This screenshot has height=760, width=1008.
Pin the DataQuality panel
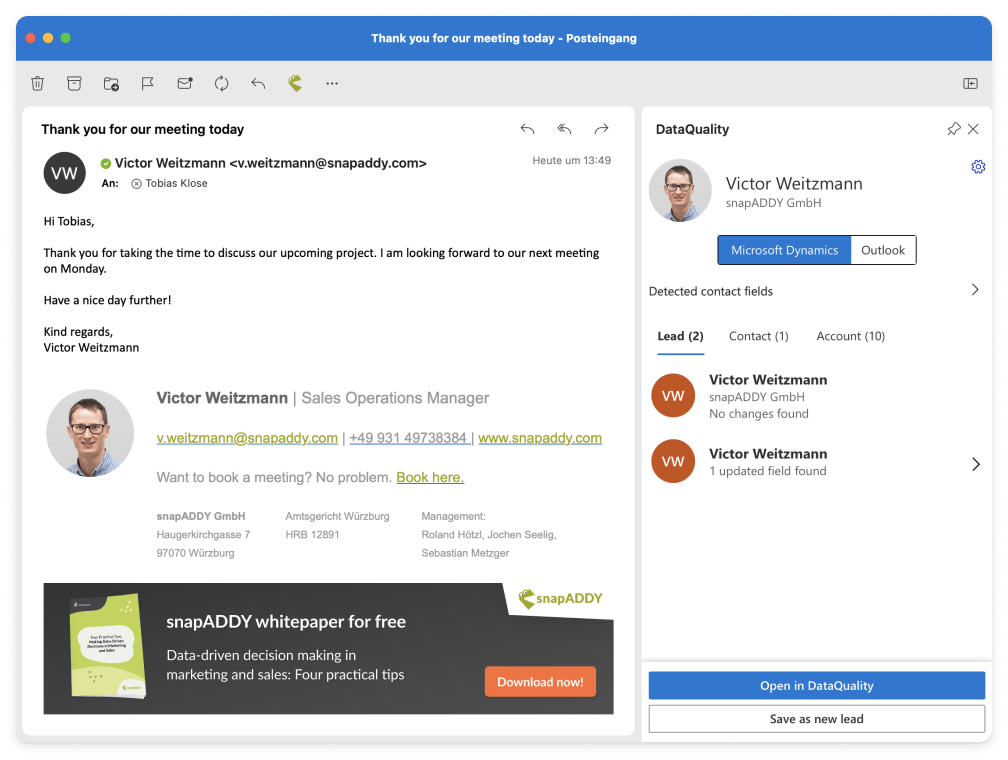pyautogui.click(x=954, y=129)
